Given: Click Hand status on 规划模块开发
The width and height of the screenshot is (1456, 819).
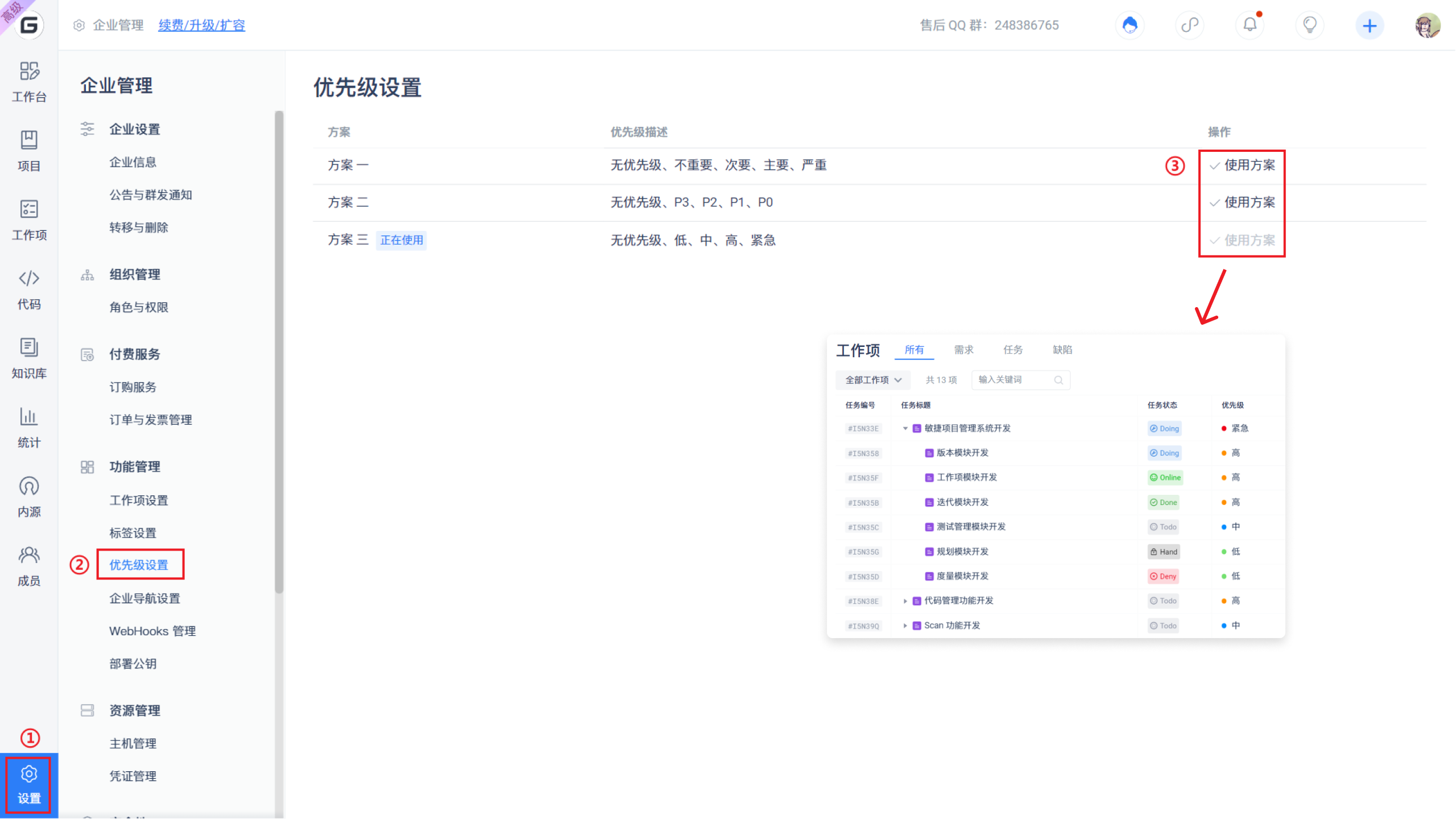Looking at the screenshot, I should pyautogui.click(x=1164, y=552).
